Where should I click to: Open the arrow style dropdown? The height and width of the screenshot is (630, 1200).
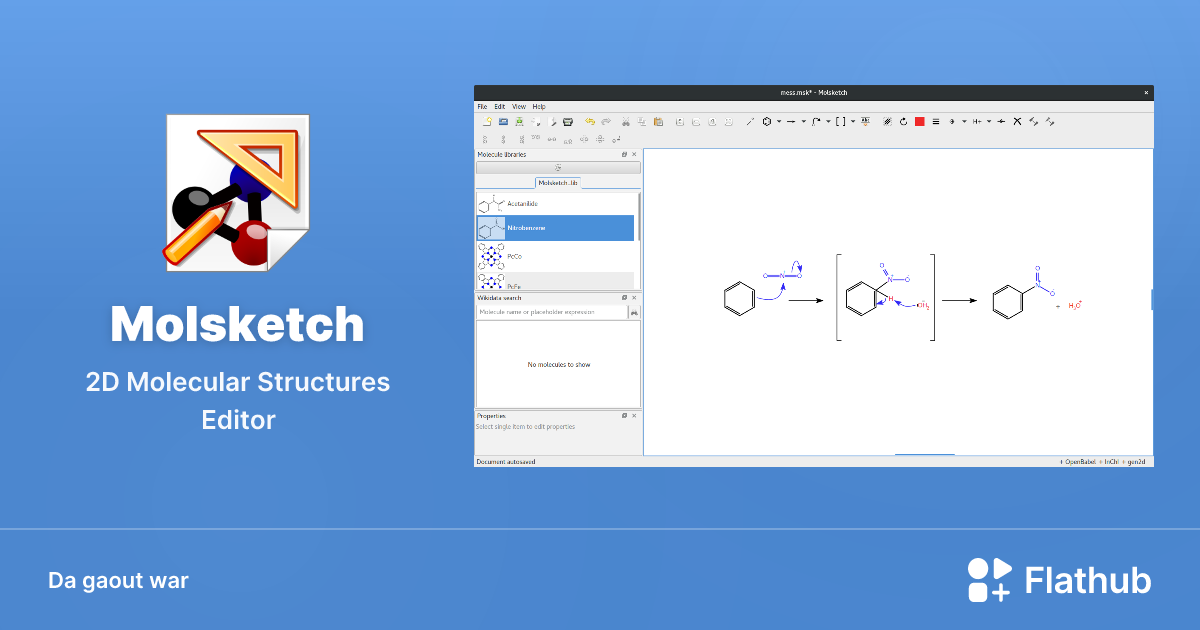coord(803,121)
